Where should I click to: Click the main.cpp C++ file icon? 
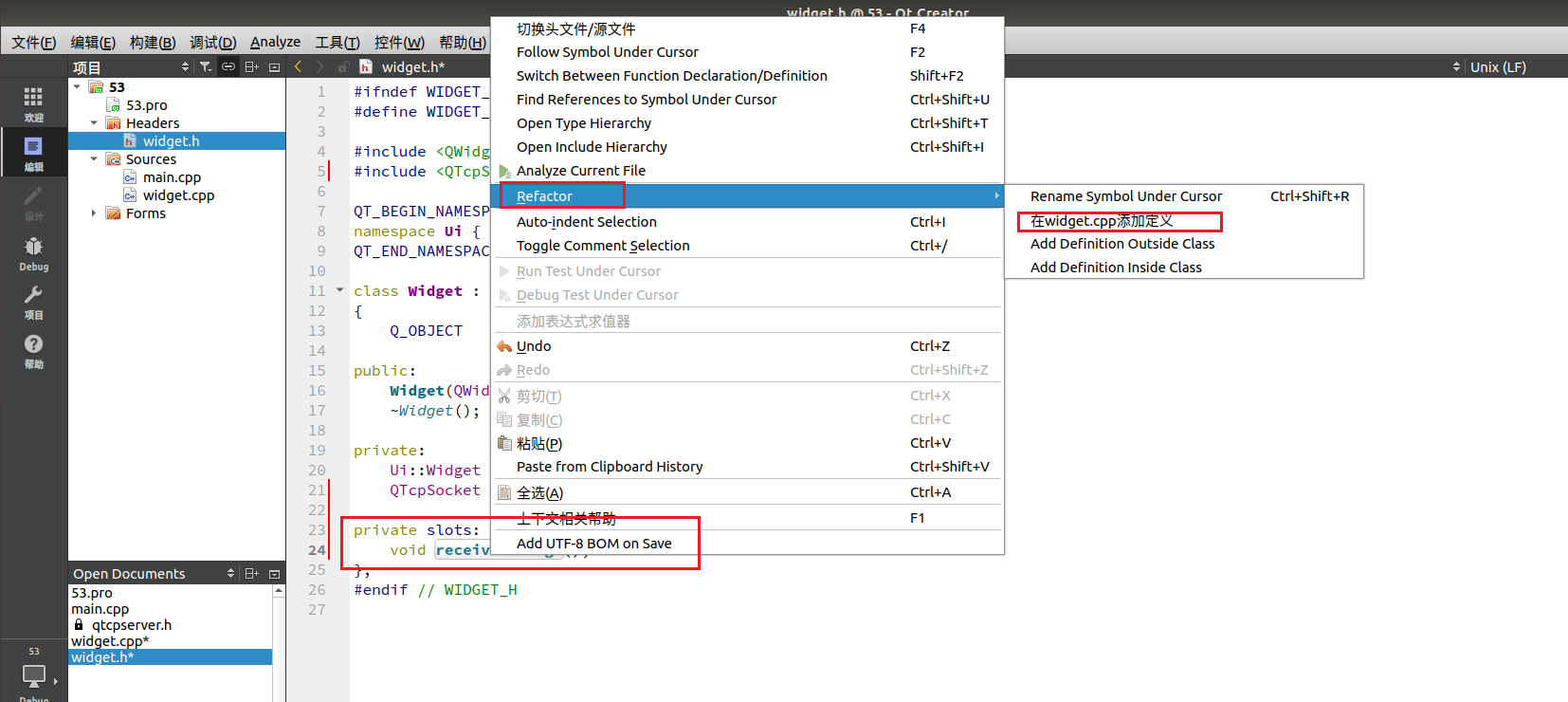(x=130, y=177)
